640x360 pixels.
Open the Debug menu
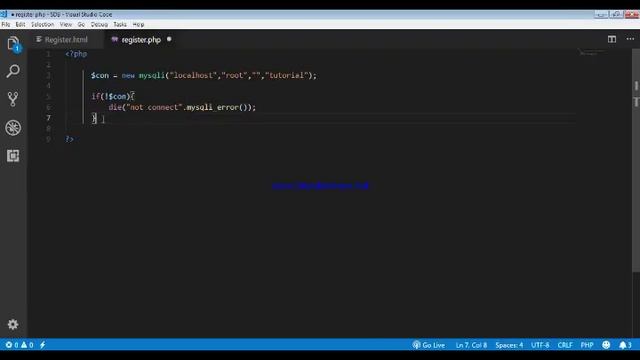(99, 24)
